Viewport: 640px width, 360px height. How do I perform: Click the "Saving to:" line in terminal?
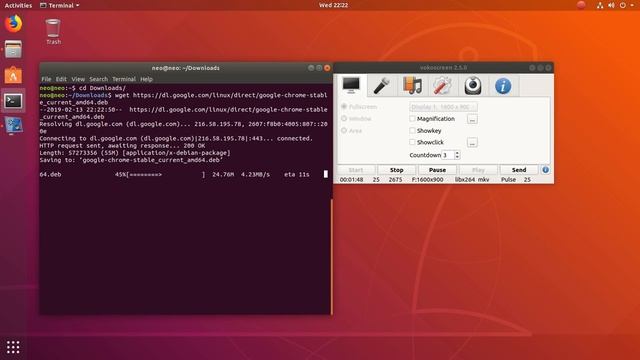[131, 160]
